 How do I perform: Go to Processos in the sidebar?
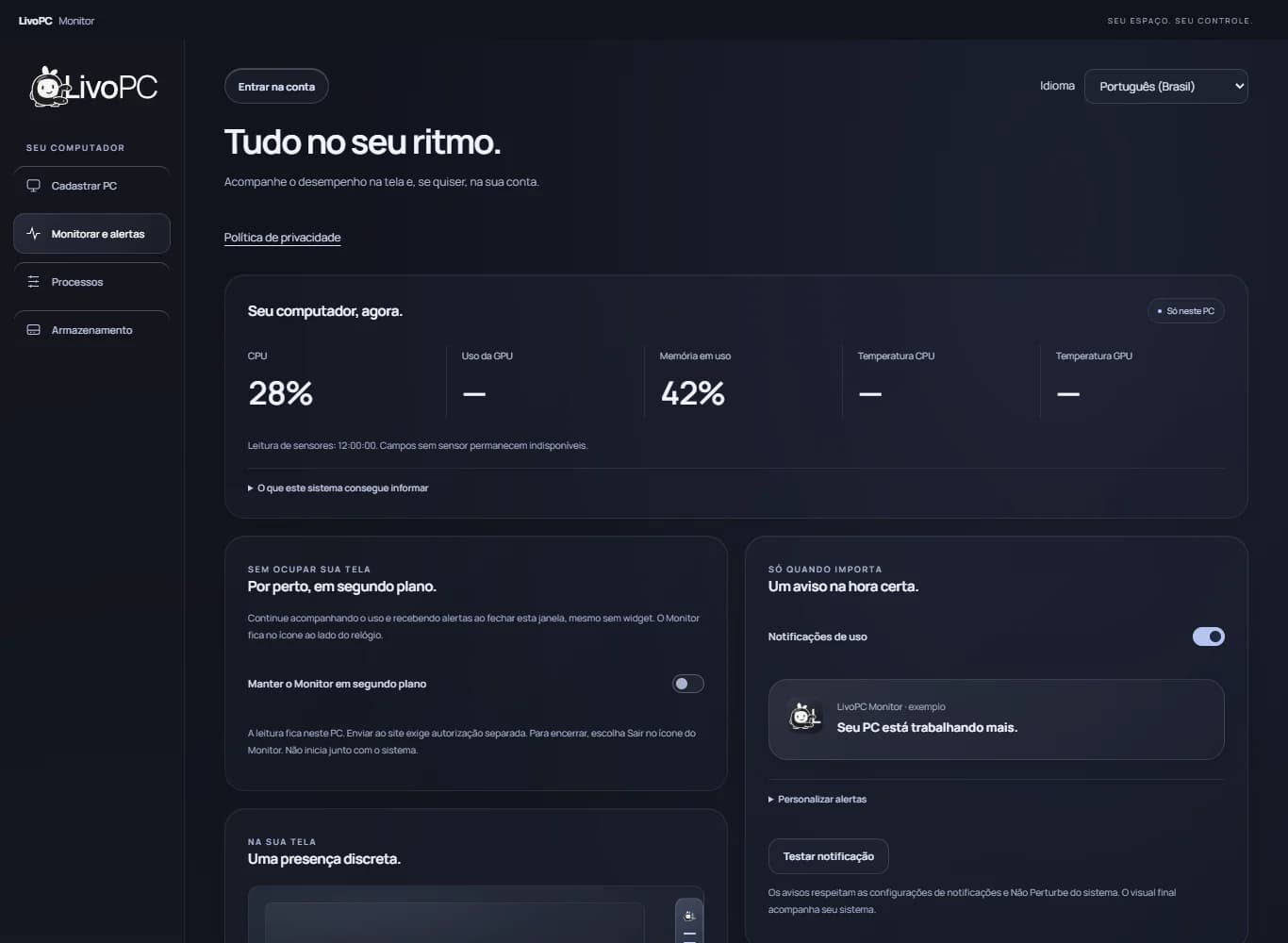pyautogui.click(x=91, y=282)
